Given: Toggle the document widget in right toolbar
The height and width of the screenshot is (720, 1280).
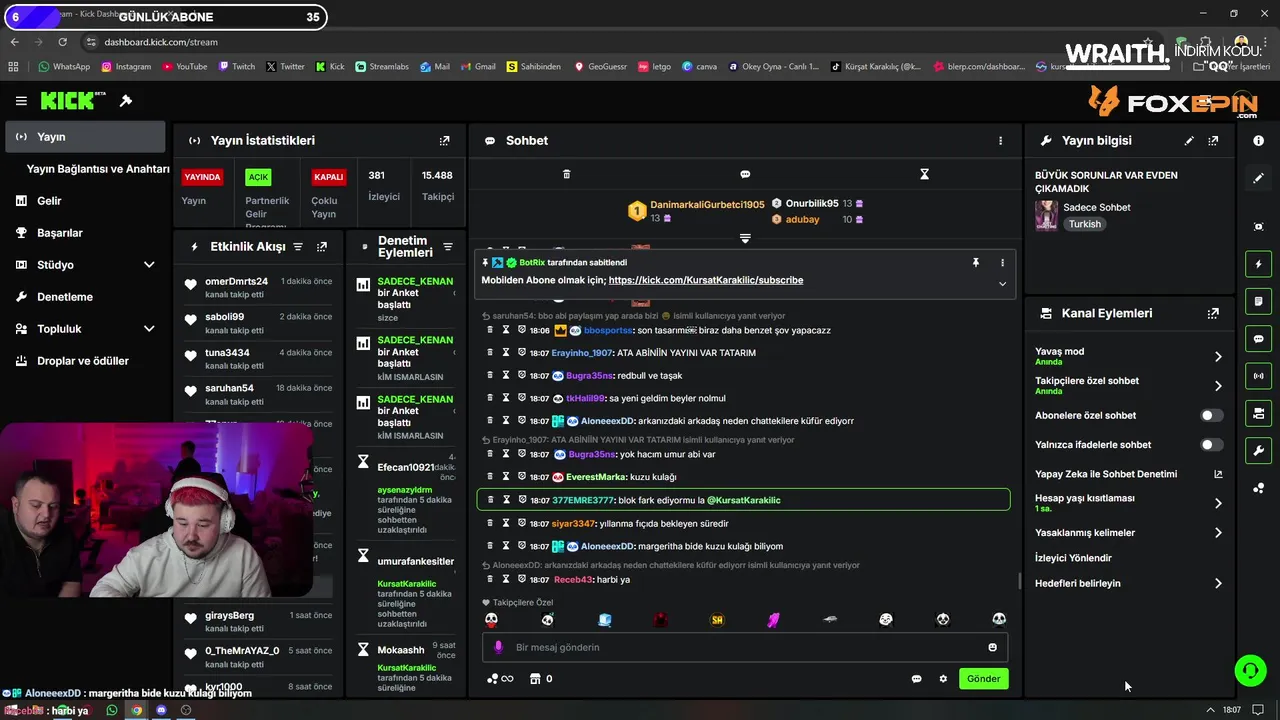Looking at the screenshot, I should point(1258,301).
